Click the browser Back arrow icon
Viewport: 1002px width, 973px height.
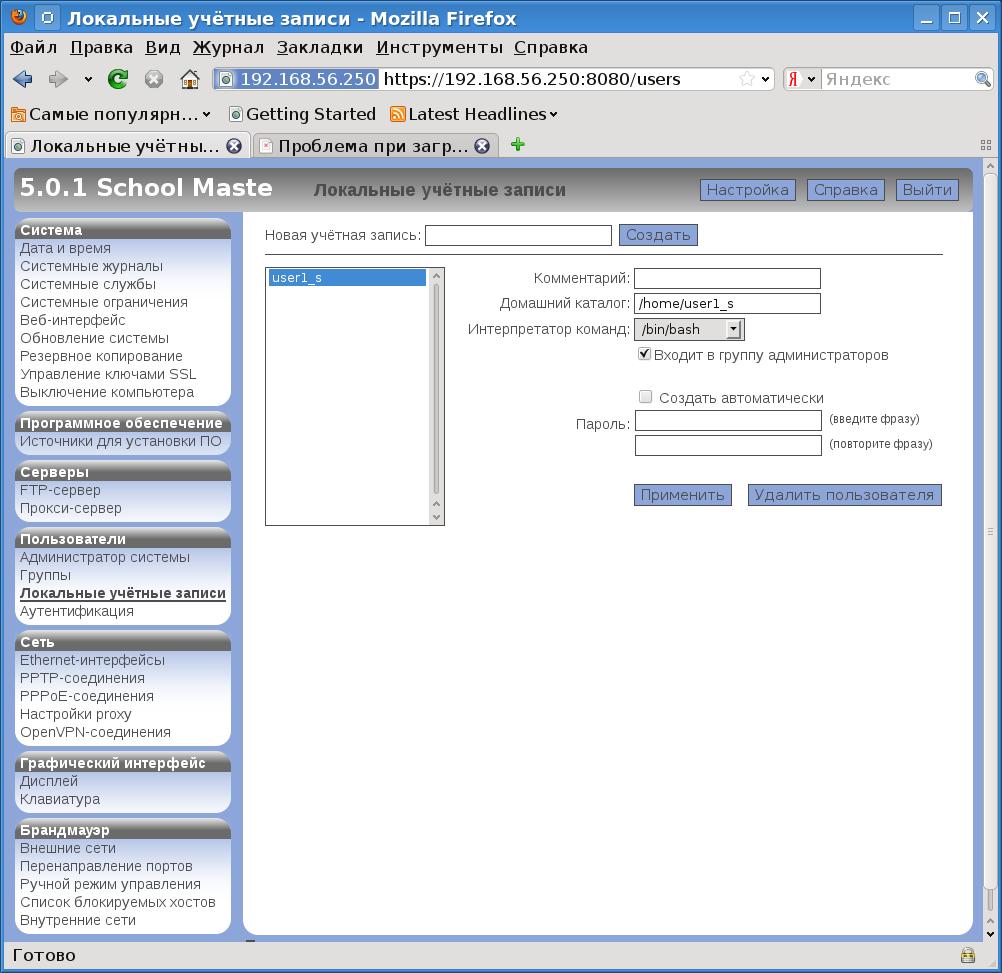[x=23, y=79]
